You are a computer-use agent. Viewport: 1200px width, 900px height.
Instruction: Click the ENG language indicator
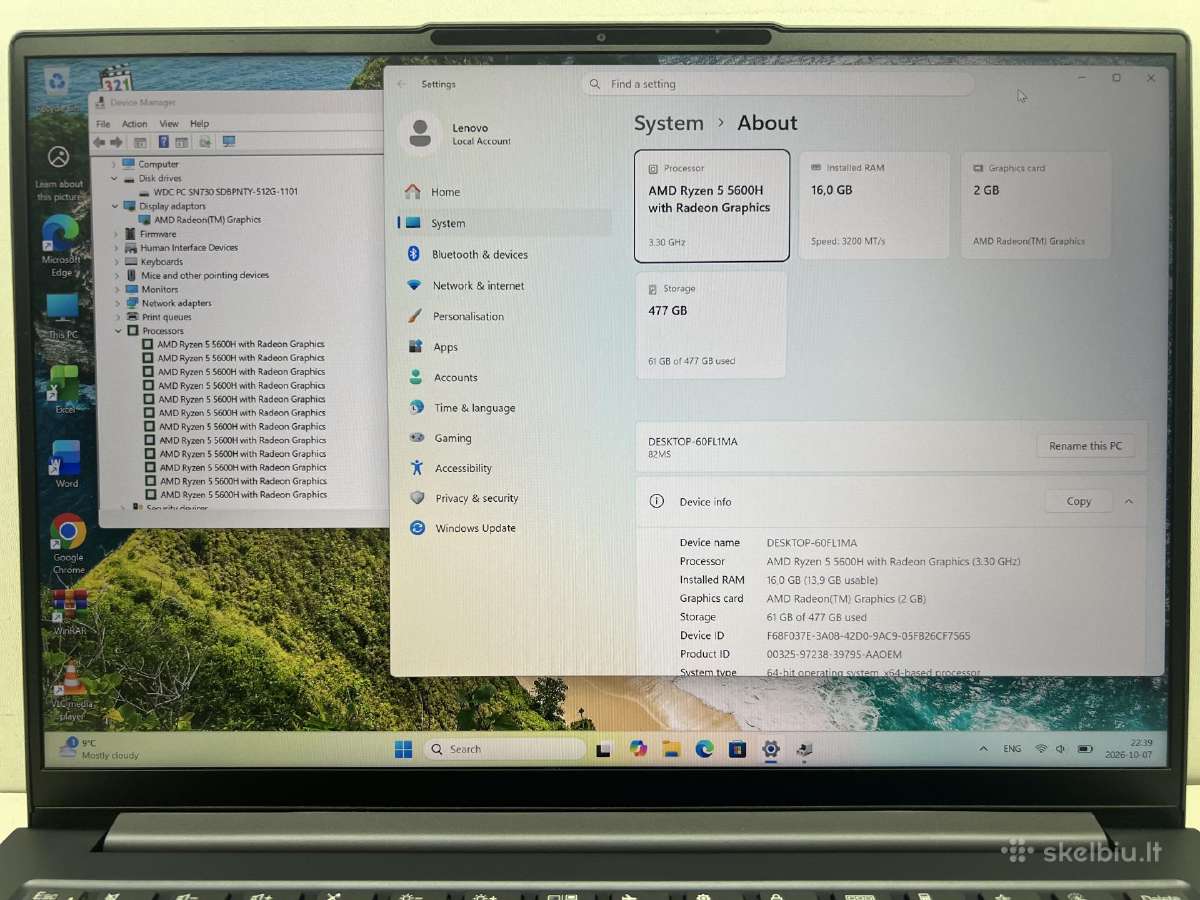(1012, 748)
